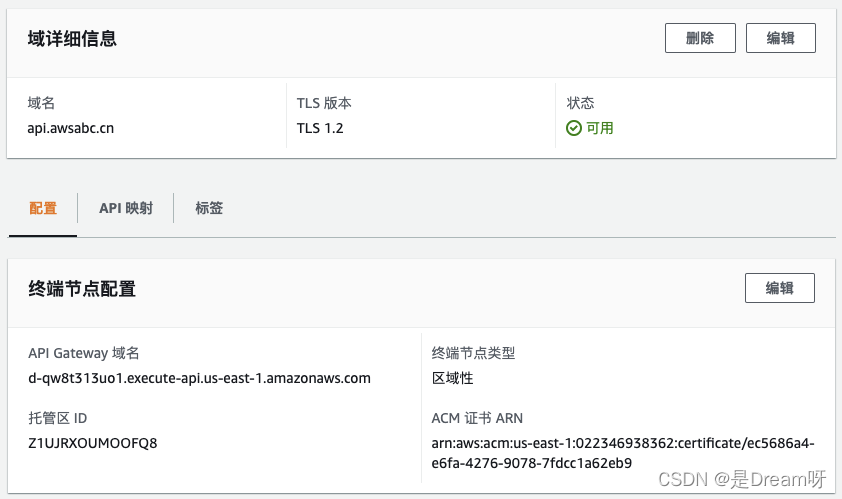Click the API Gateway 域名 field label

(x=84, y=353)
